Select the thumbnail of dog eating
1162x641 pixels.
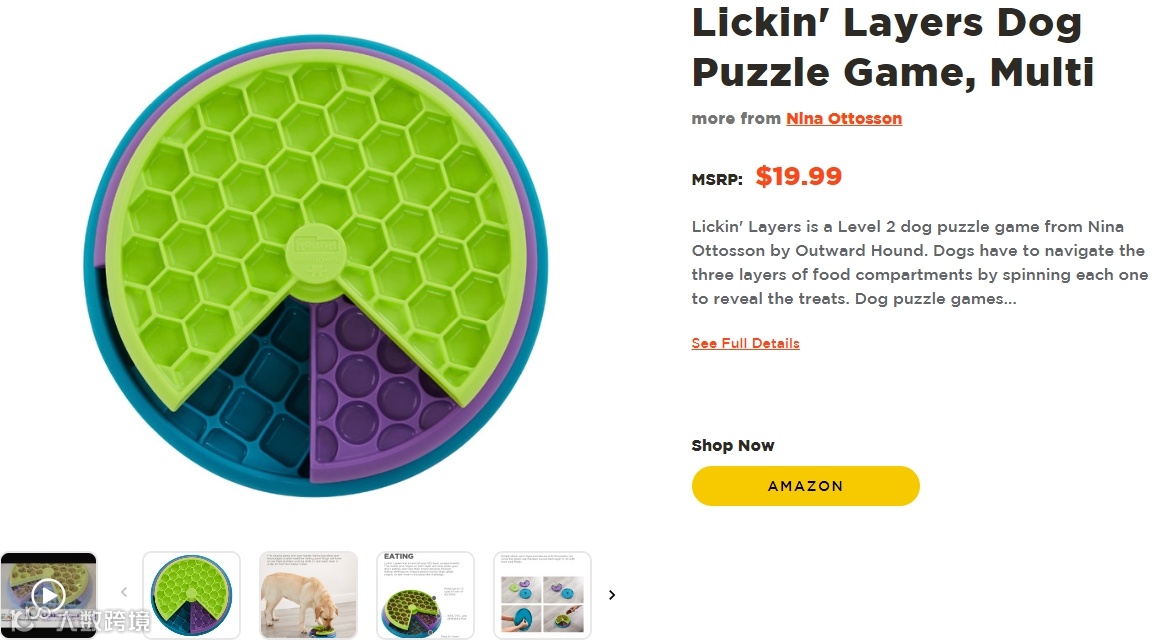[308, 595]
